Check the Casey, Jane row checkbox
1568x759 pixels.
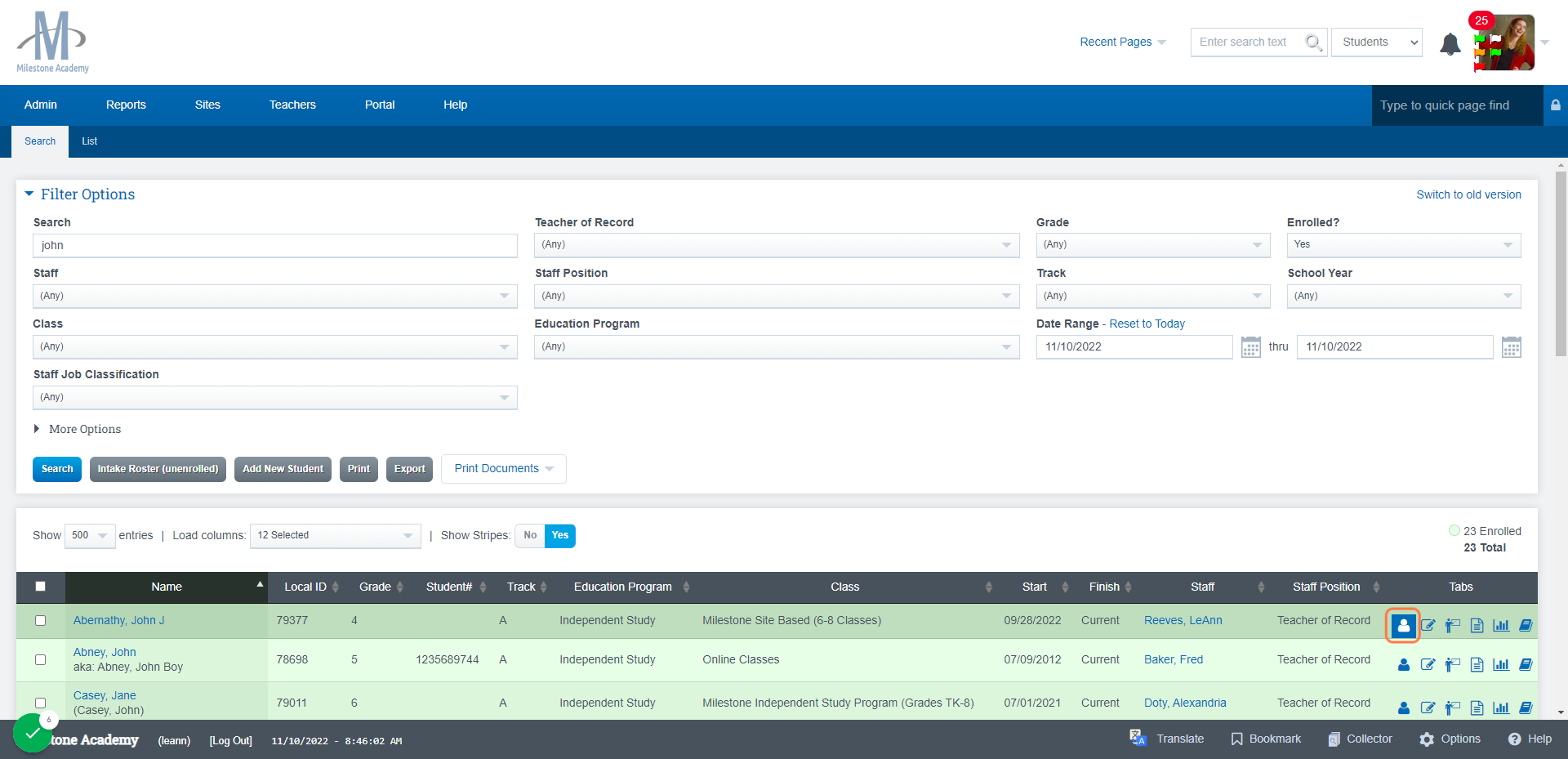tap(40, 703)
